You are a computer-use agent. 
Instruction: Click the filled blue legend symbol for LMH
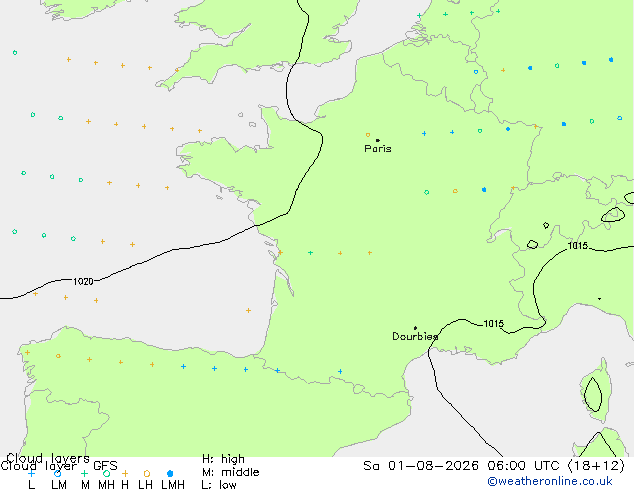tap(170, 473)
